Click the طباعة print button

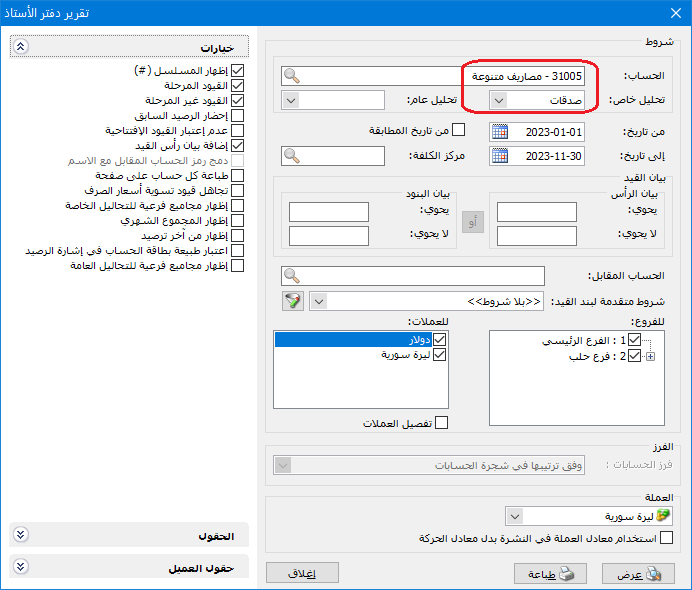(x=550, y=574)
